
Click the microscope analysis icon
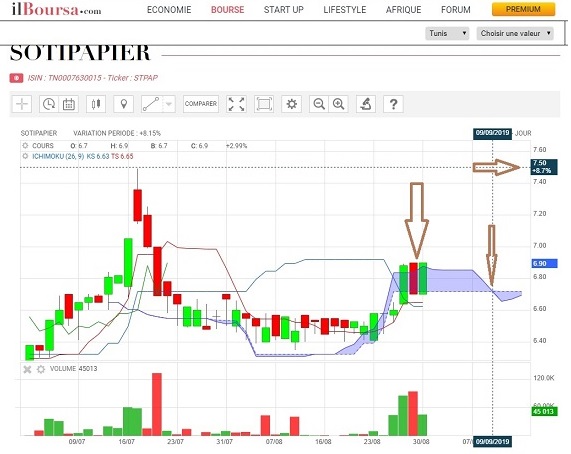366,104
